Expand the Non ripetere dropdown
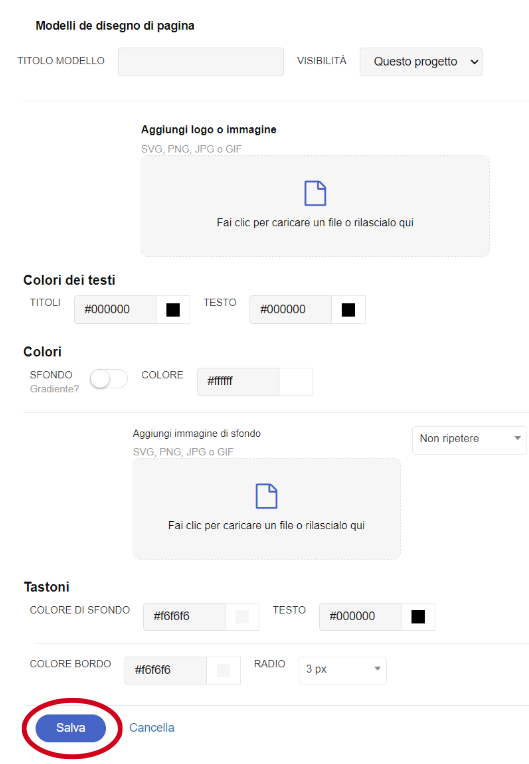529x764 pixels. [469, 440]
